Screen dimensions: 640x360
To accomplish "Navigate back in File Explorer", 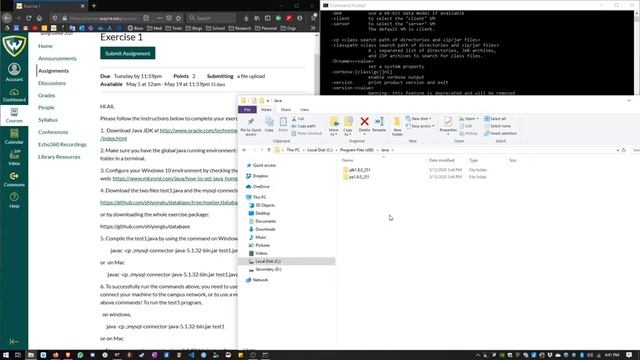I will coord(244,150).
